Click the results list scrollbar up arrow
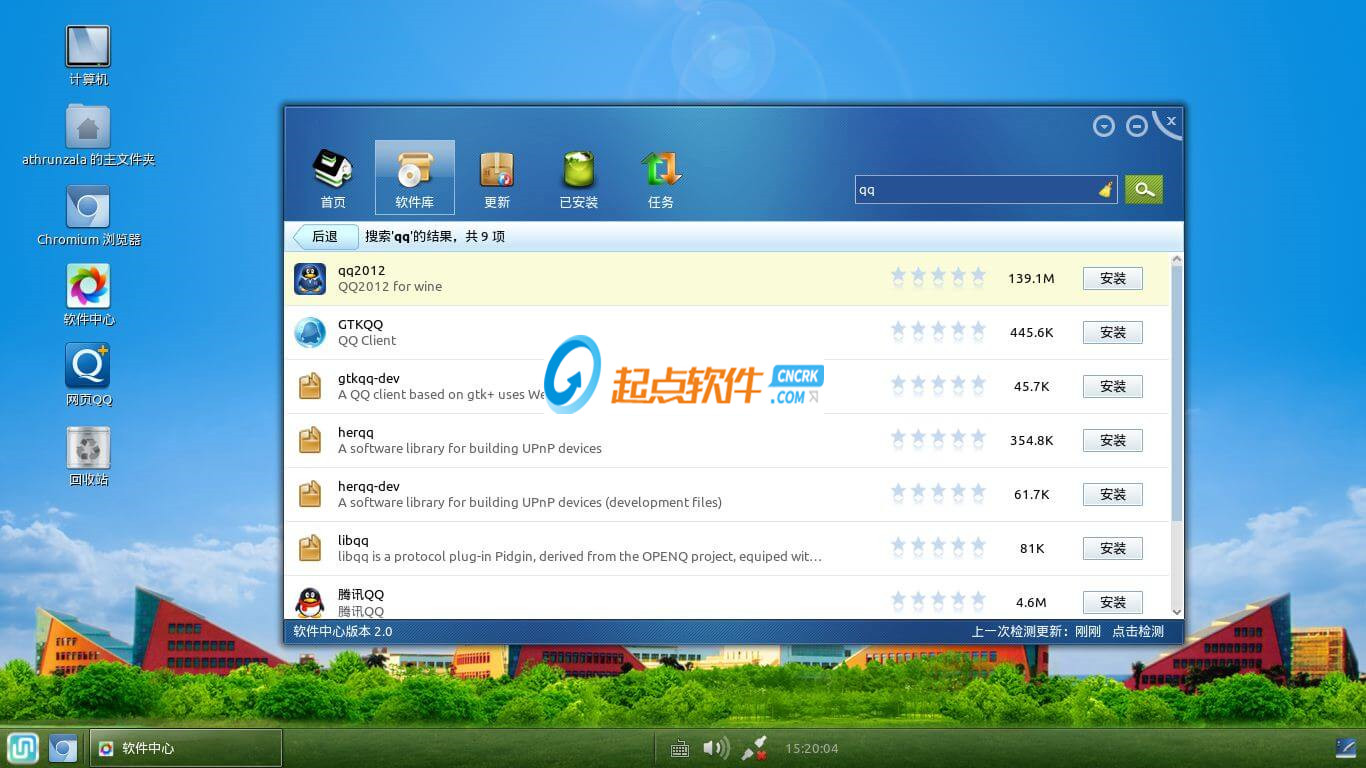 1176,260
